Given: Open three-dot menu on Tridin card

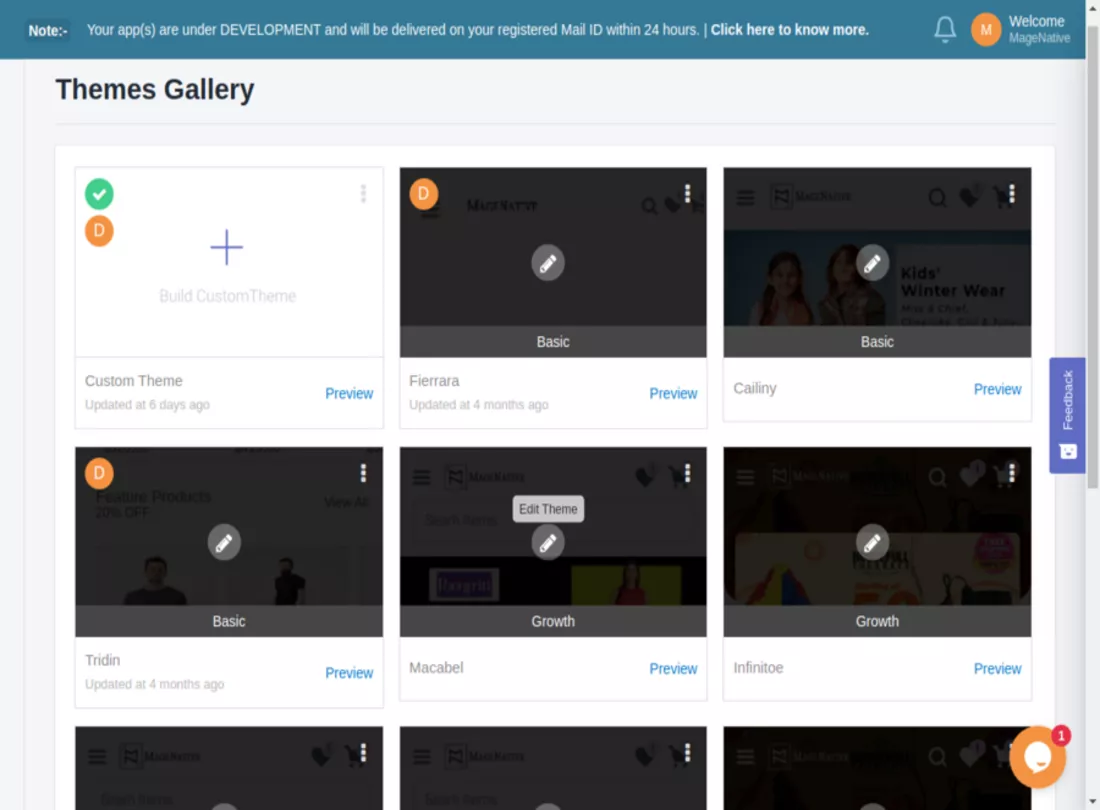Looking at the screenshot, I should [363, 473].
